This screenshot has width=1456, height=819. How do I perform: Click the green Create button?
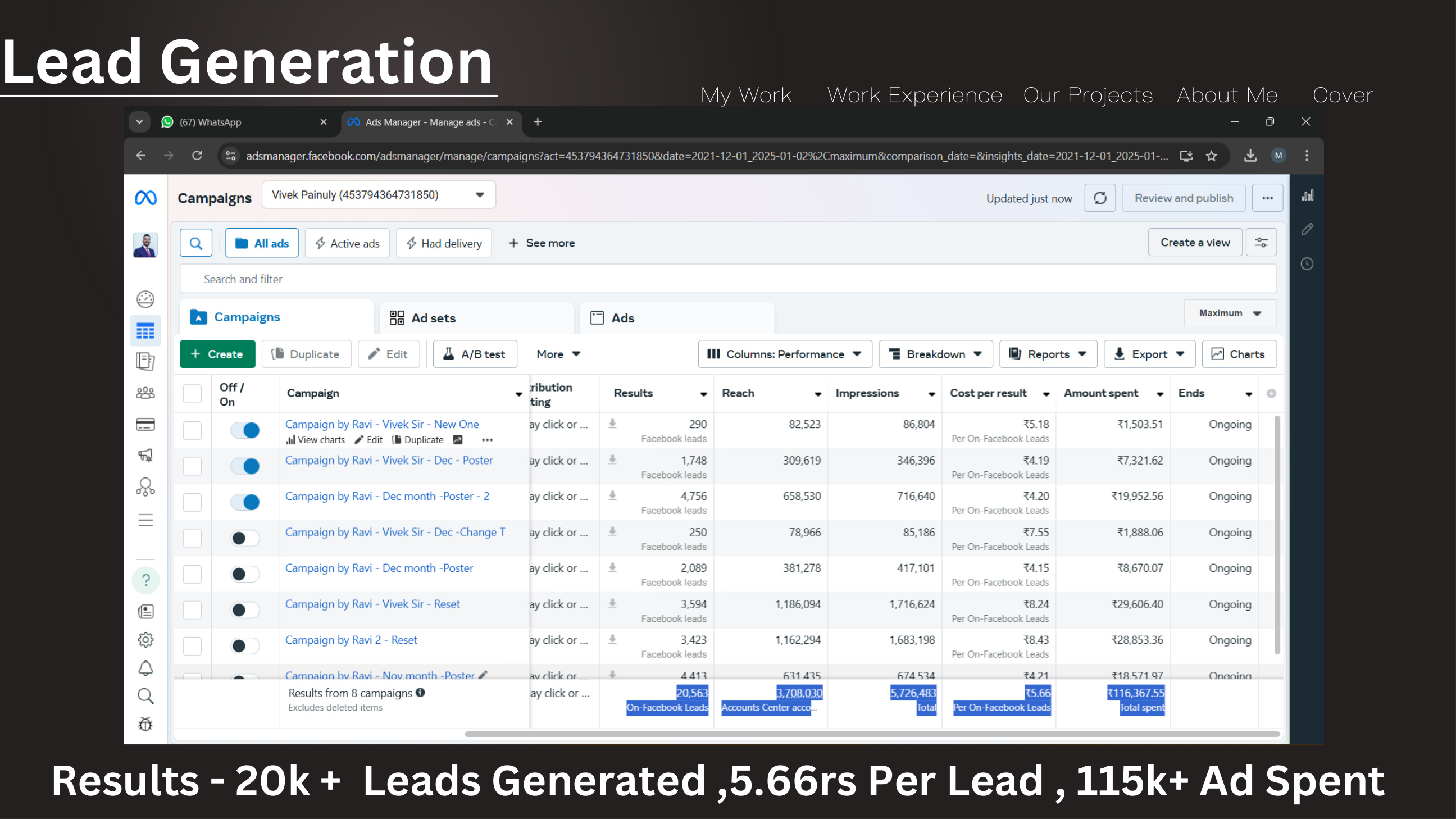pos(217,354)
